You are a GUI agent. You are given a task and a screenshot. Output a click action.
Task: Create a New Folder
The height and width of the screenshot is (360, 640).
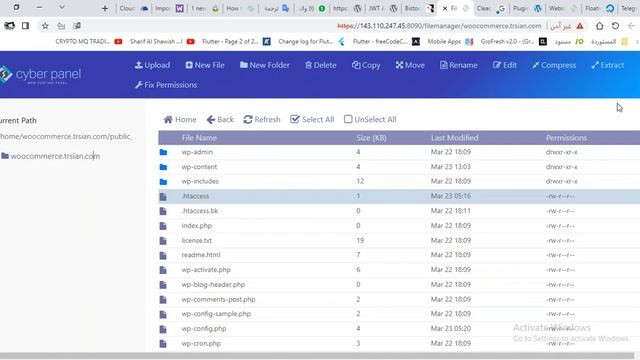(x=264, y=65)
